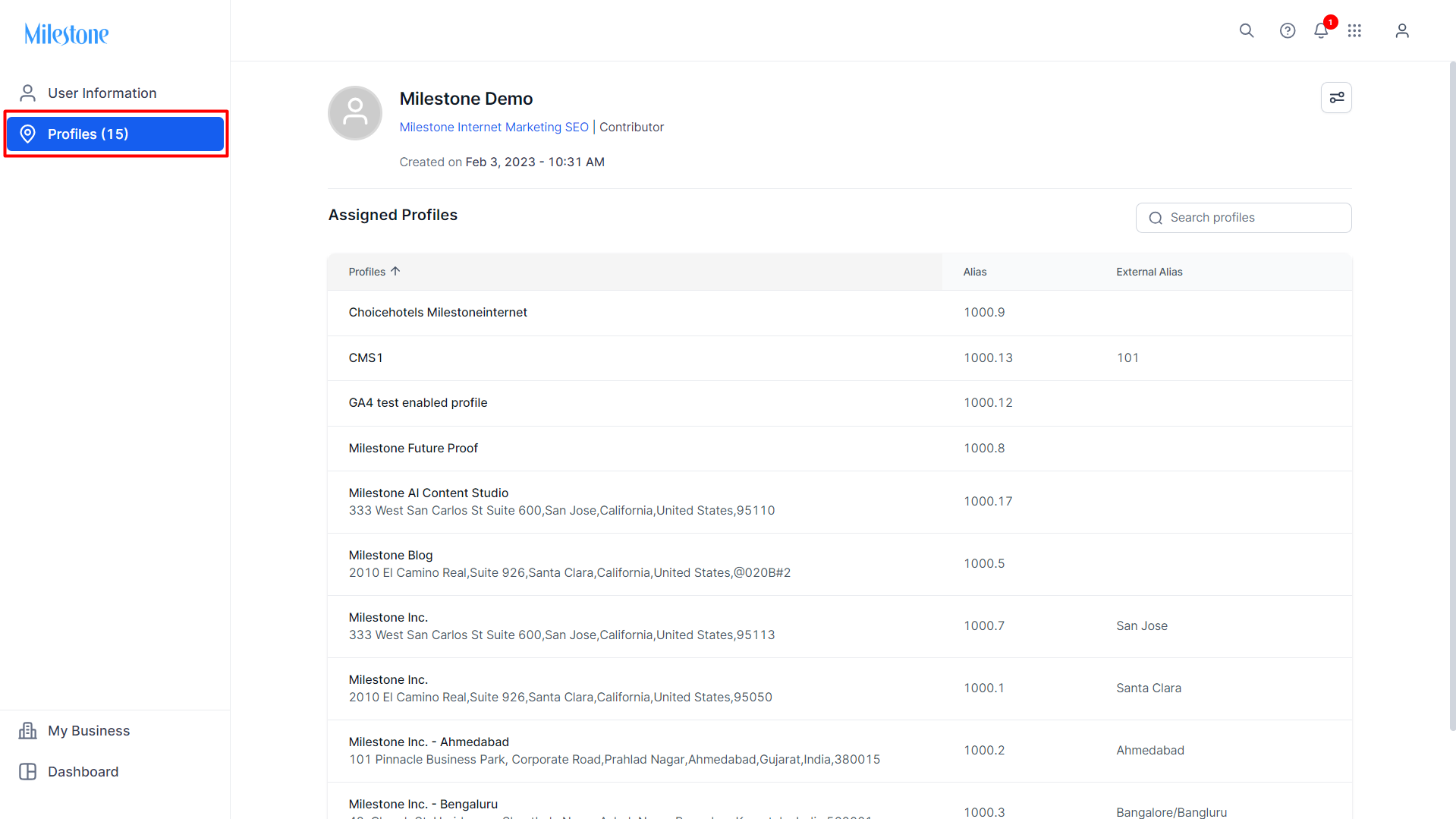Select GA4 test enabled profile row
This screenshot has width=1456, height=819.
tap(840, 403)
